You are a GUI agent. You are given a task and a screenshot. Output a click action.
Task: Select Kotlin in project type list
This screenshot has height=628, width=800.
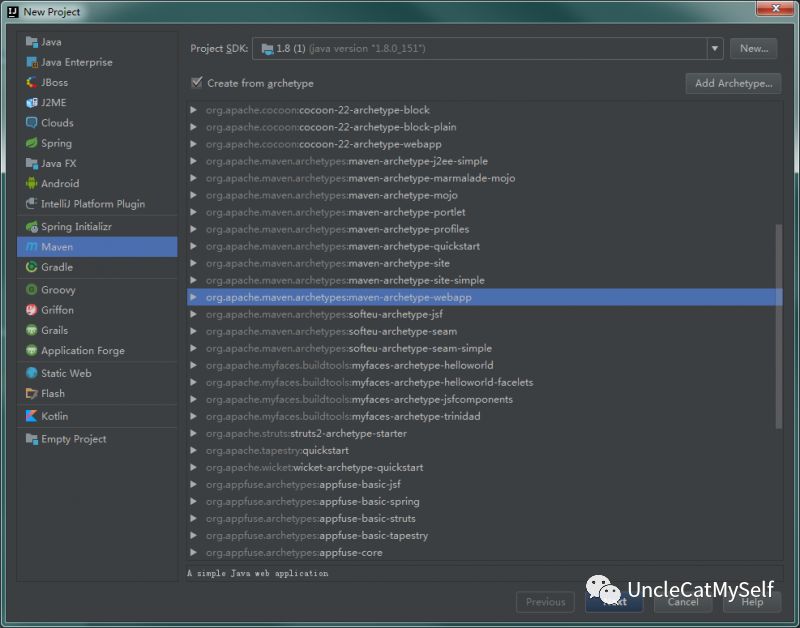pyautogui.click(x=97, y=416)
